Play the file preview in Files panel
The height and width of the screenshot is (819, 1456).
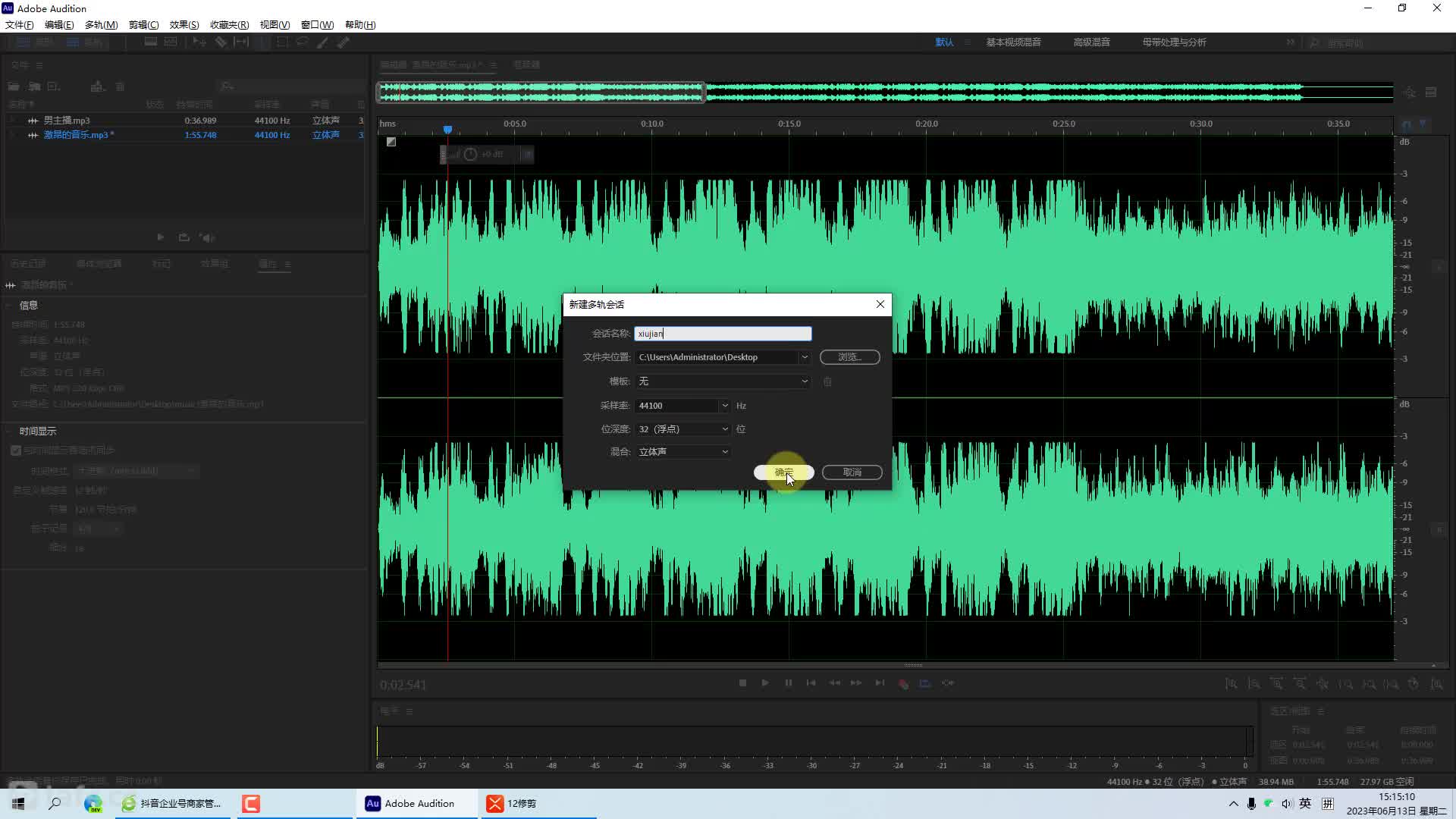click(161, 237)
